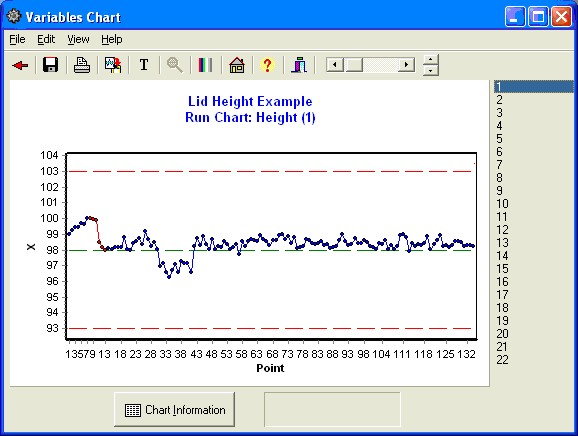578x436 pixels.
Task: Select item 15 in the side list
Action: coord(534,269)
